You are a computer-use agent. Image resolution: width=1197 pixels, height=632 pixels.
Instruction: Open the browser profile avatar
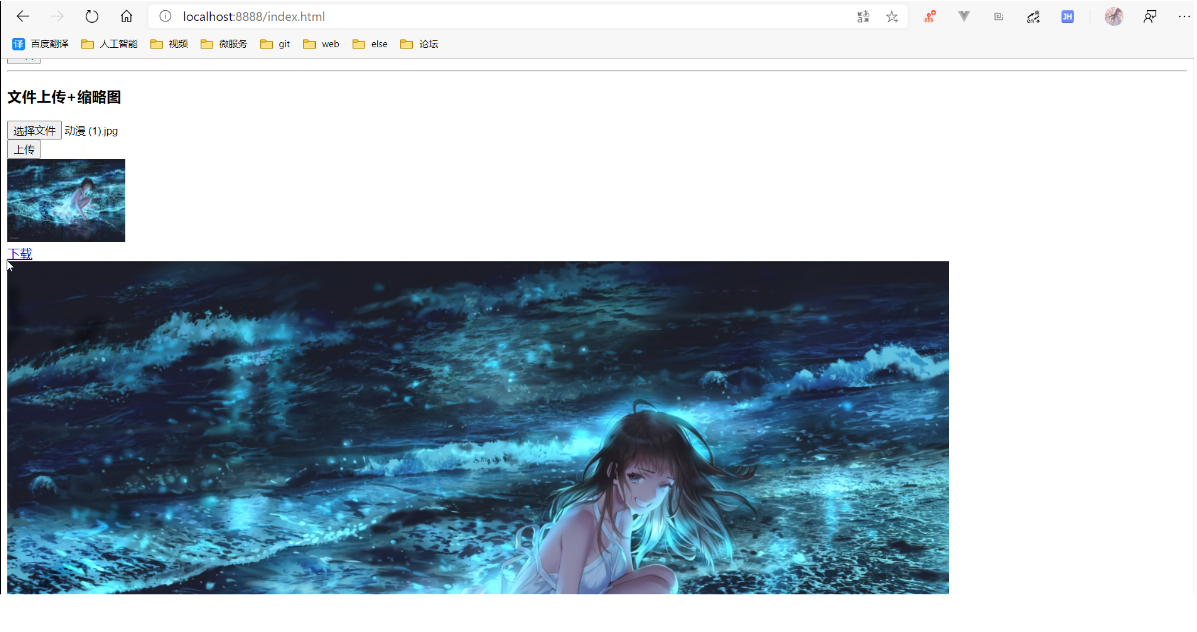tap(1114, 16)
